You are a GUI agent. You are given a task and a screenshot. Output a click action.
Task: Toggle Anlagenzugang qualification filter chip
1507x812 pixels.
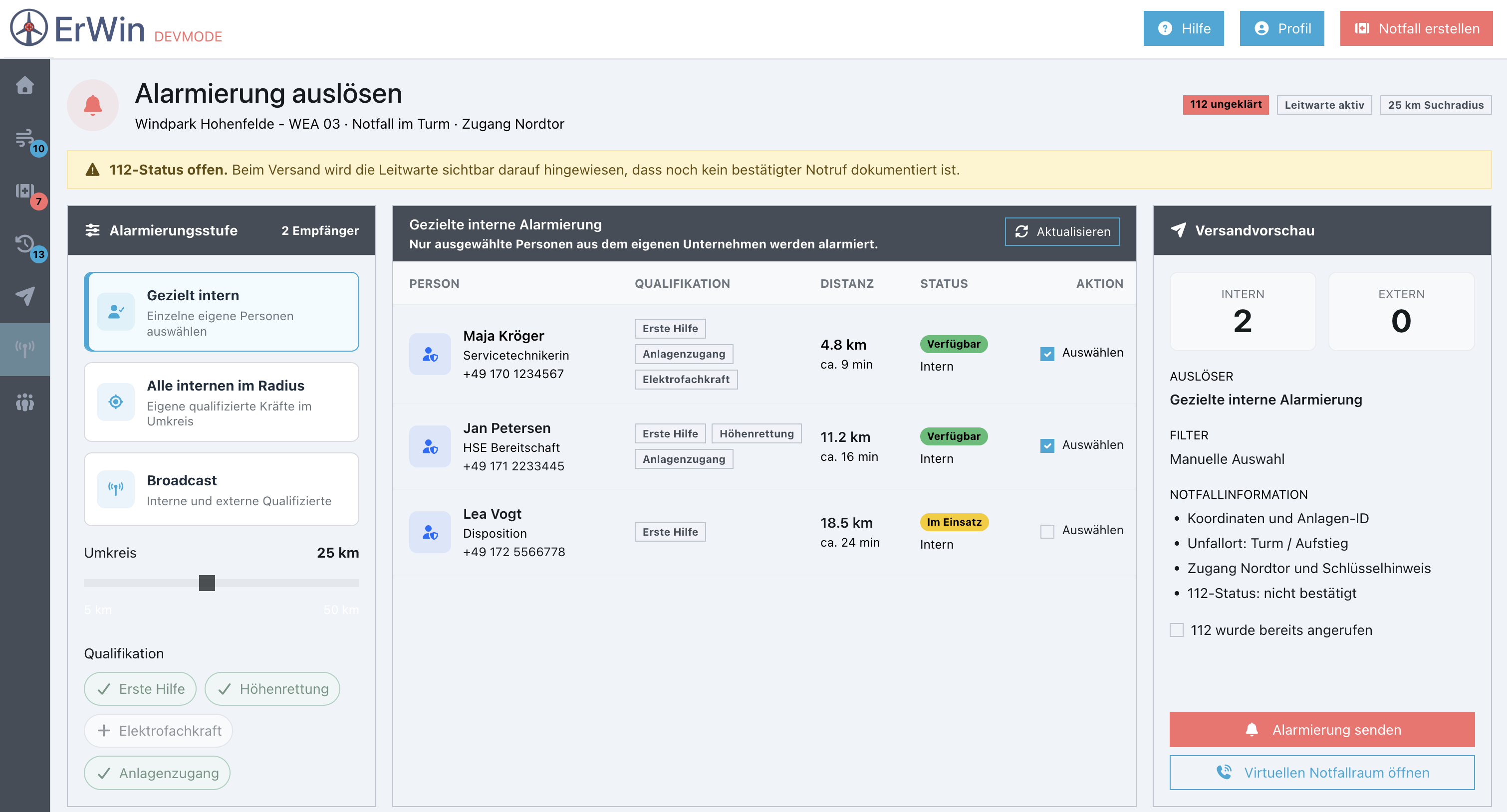(x=157, y=773)
